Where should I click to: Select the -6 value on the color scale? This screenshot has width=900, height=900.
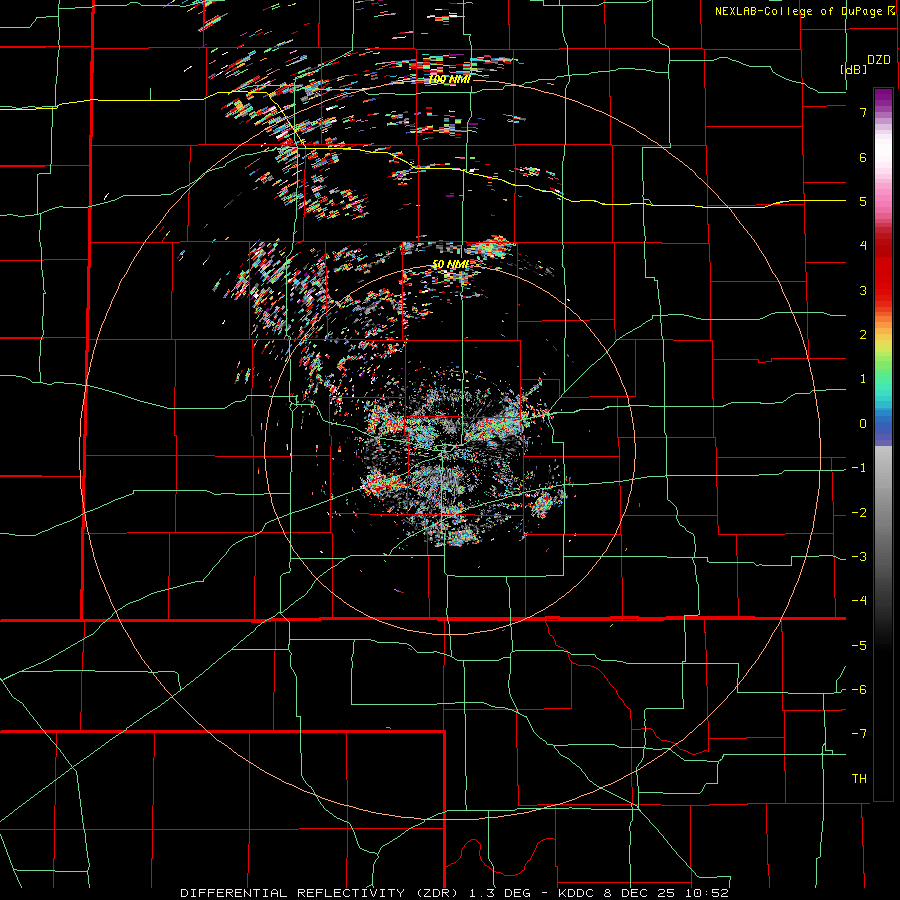[x=859, y=690]
